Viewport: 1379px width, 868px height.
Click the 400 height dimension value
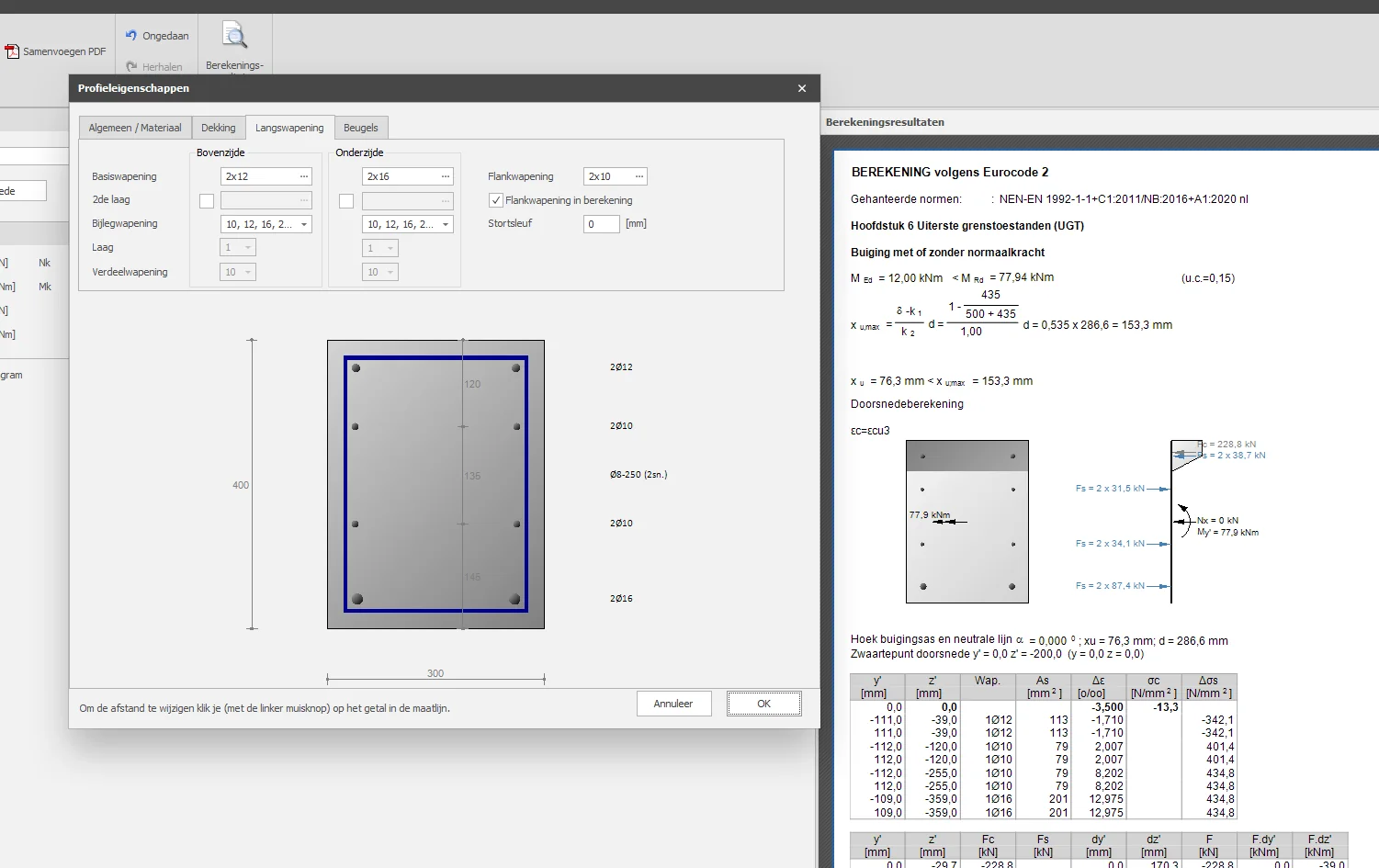[x=241, y=485]
